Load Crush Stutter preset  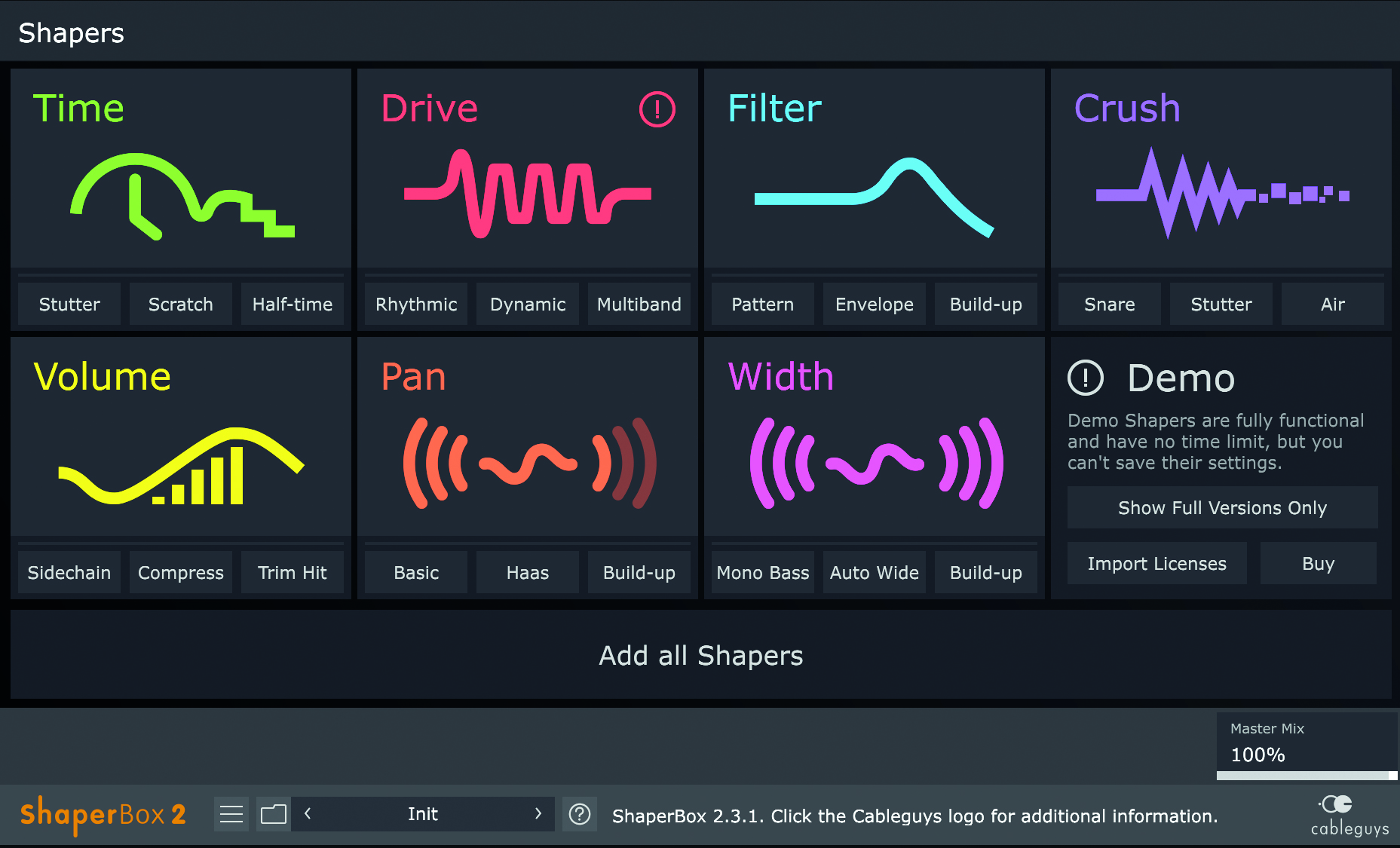(x=1221, y=305)
